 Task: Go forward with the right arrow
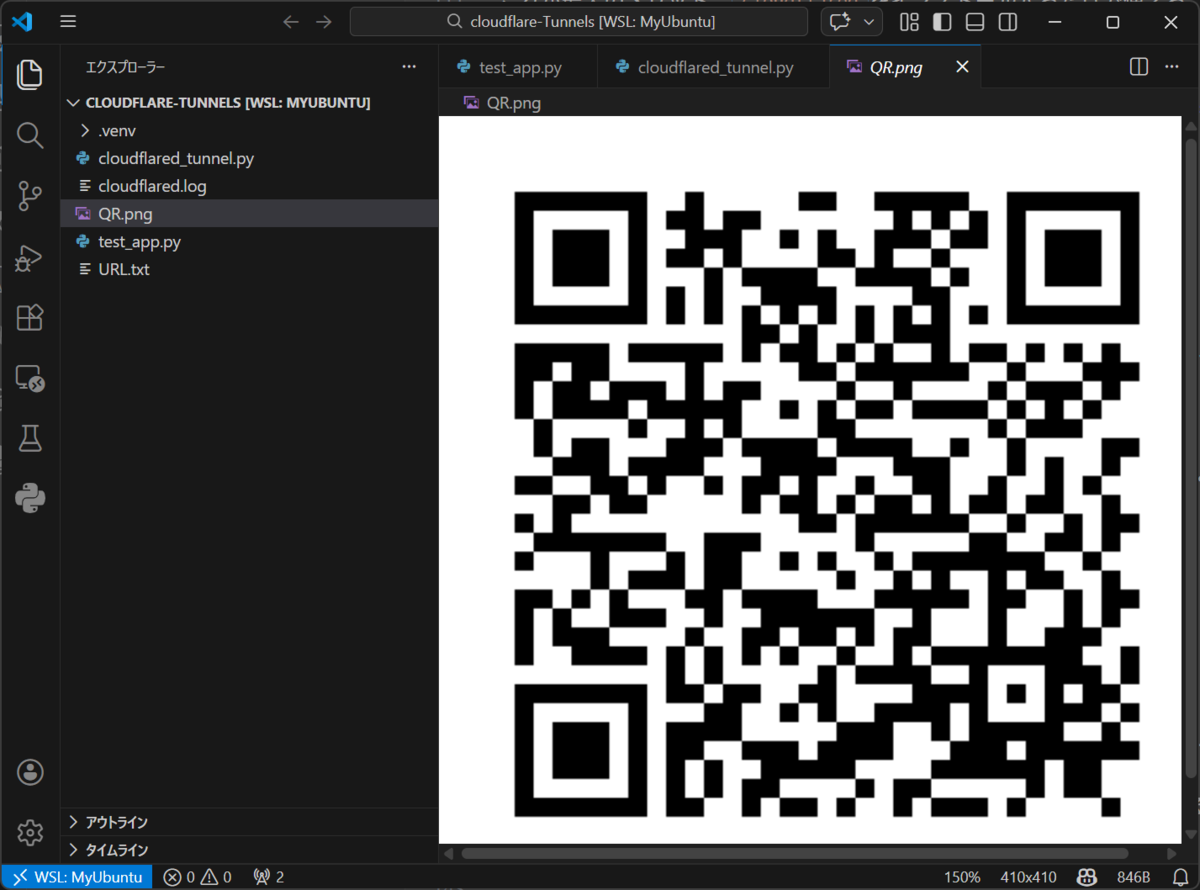point(324,22)
